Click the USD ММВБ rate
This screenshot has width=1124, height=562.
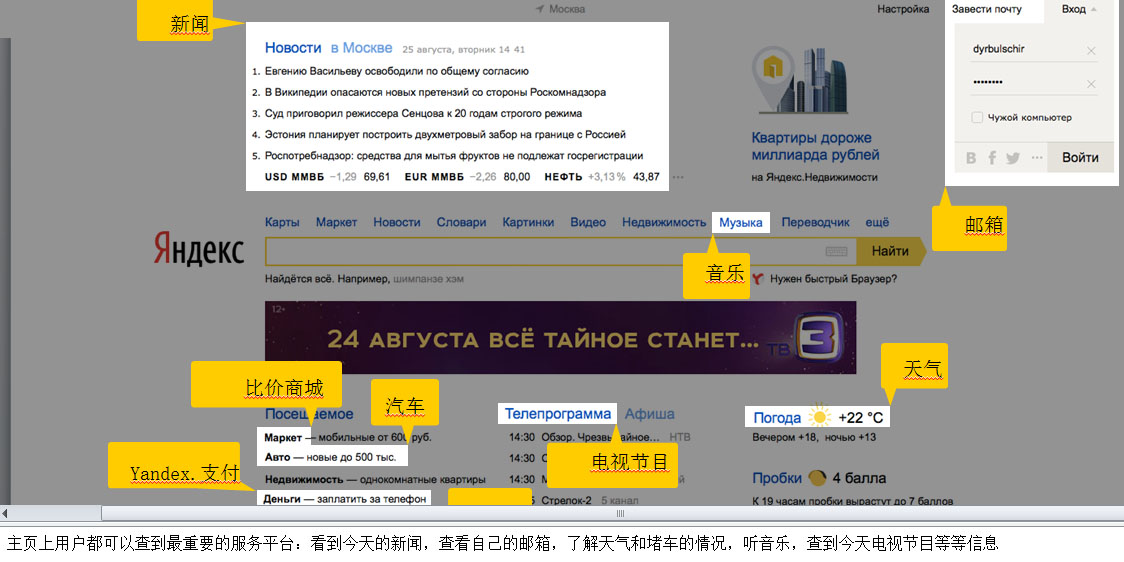[x=328, y=177]
